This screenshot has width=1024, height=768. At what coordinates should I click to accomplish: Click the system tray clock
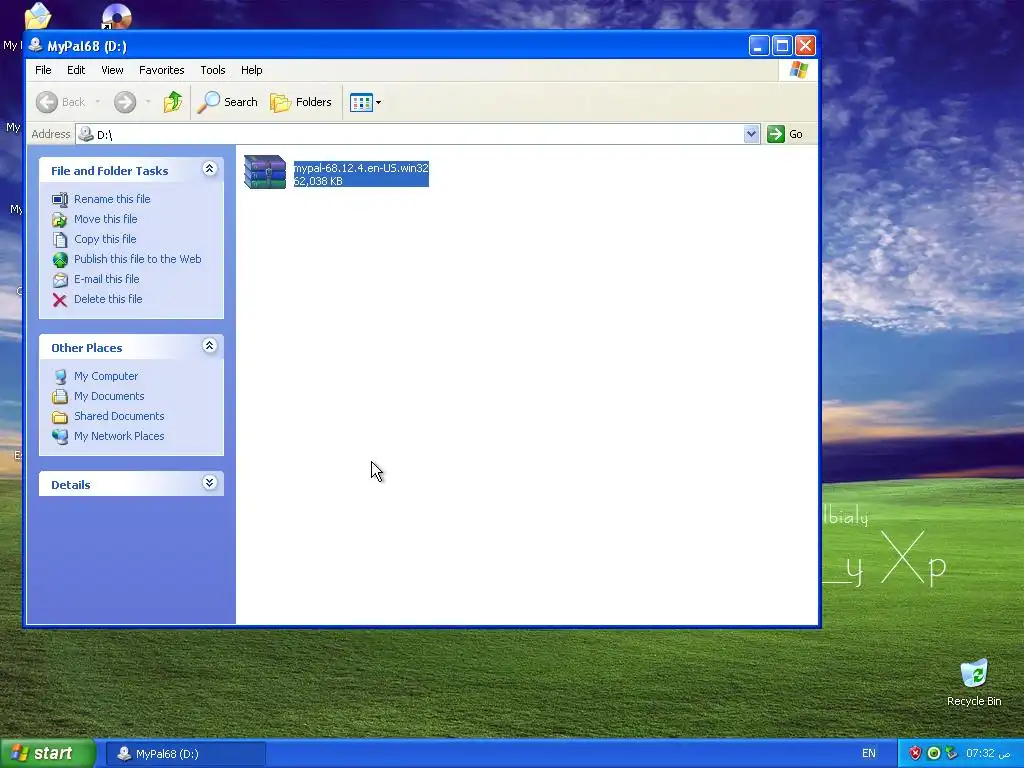tap(988, 753)
